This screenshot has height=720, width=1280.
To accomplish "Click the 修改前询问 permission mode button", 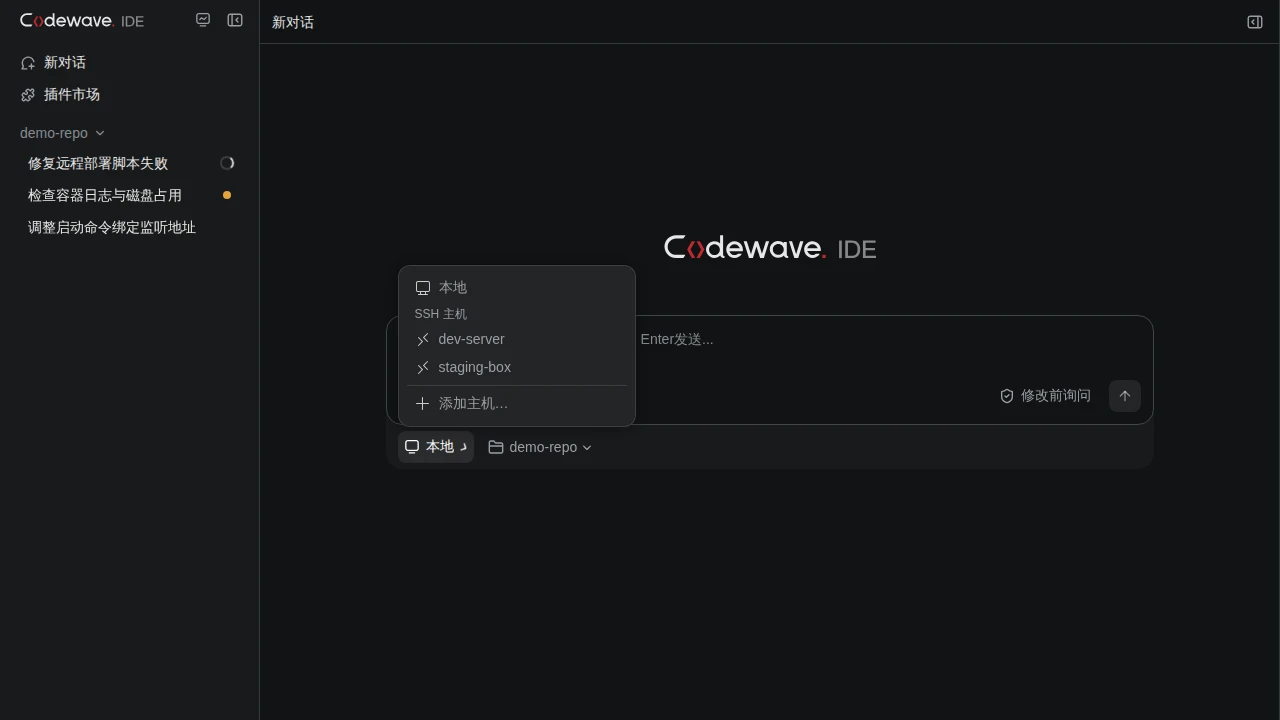I will (x=1046, y=396).
